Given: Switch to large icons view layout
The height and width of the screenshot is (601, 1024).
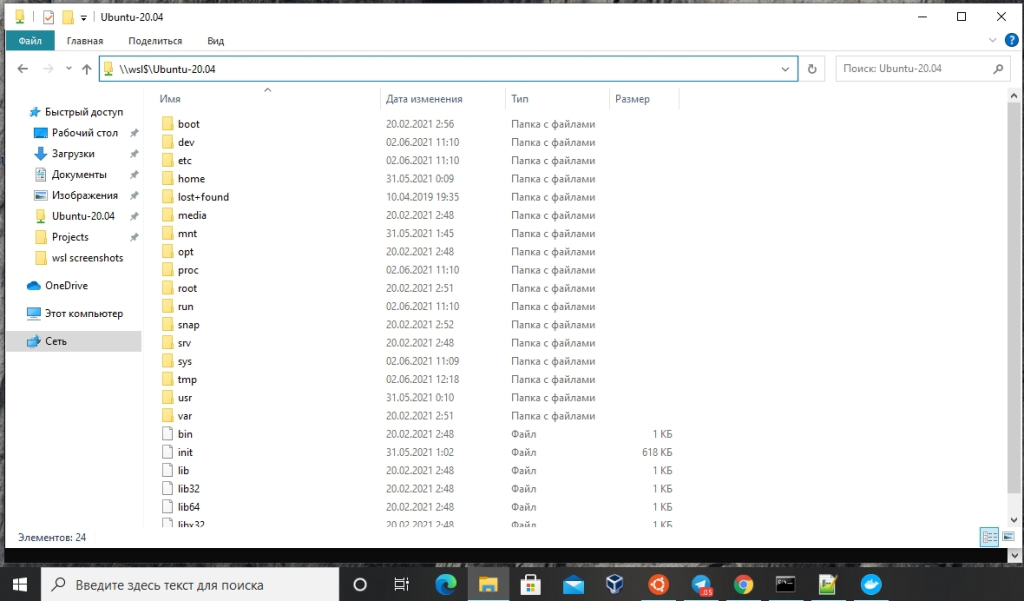Looking at the screenshot, I should click(x=1008, y=537).
